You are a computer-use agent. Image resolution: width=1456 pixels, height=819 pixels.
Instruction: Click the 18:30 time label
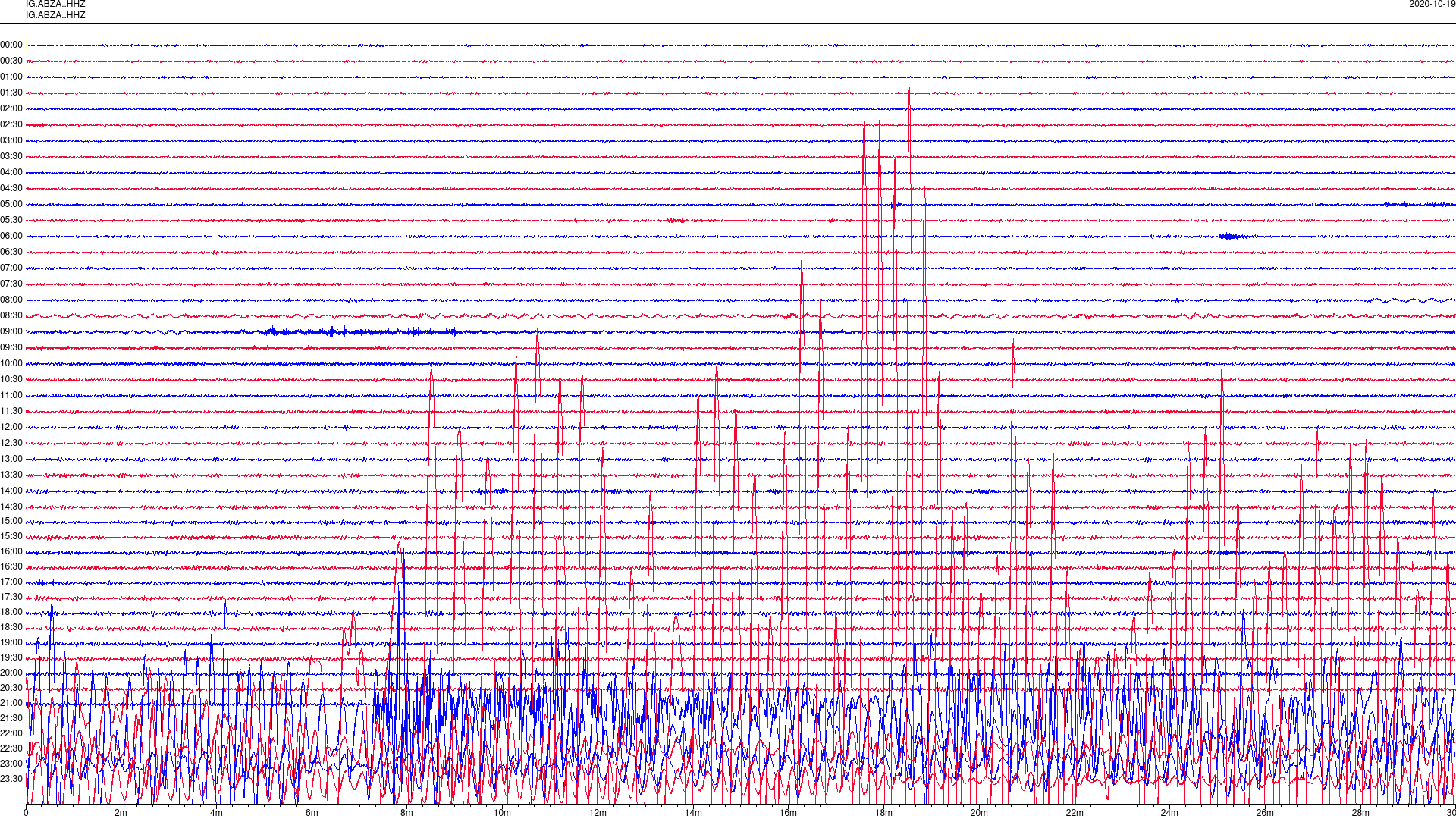click(11, 628)
